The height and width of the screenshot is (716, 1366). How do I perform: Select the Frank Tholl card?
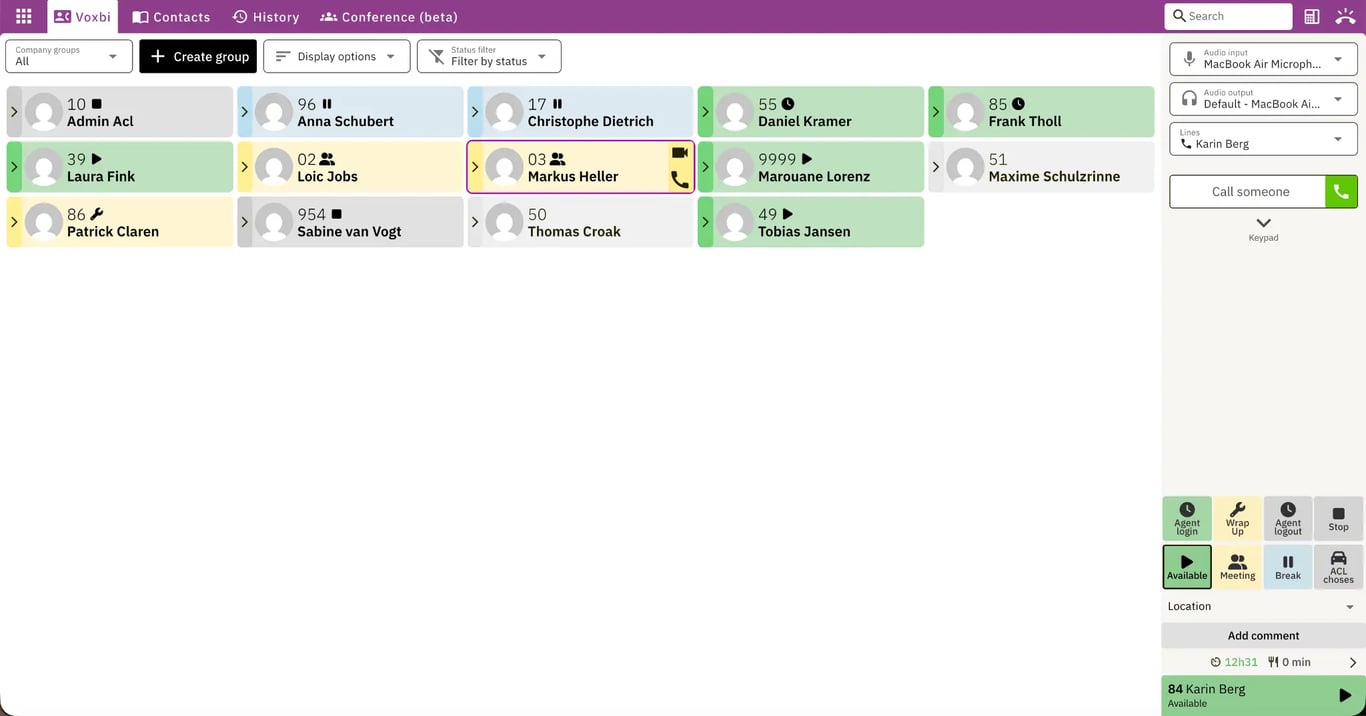point(1041,112)
